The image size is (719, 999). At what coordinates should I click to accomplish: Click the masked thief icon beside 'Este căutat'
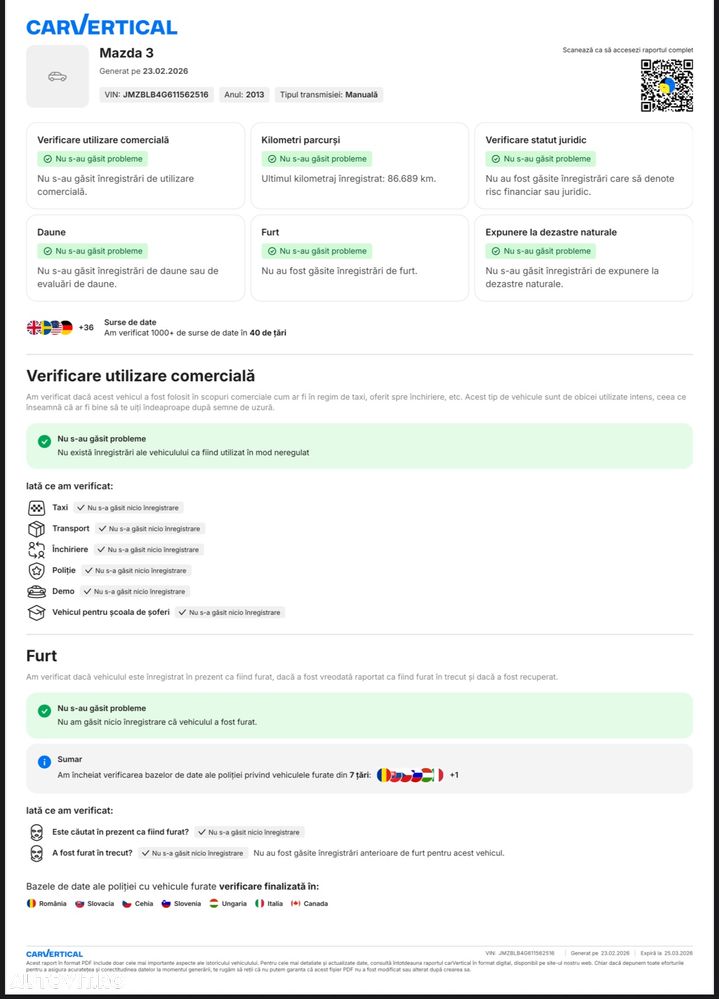point(36,832)
